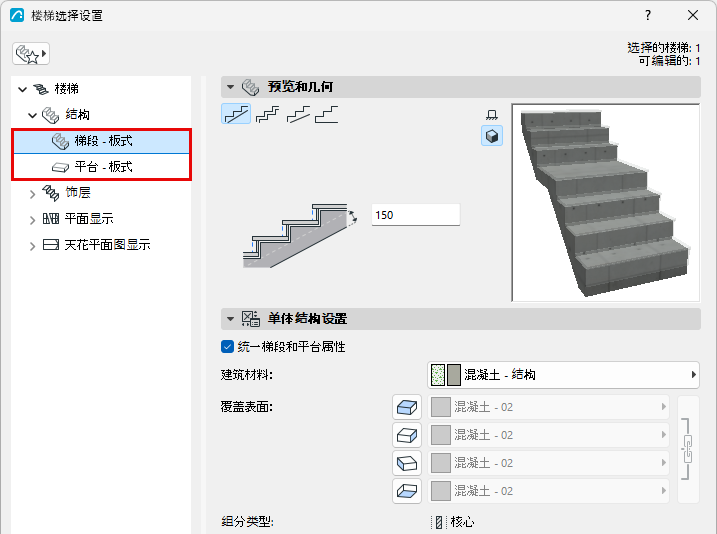Toggle the fourth surface override icon

(407, 491)
